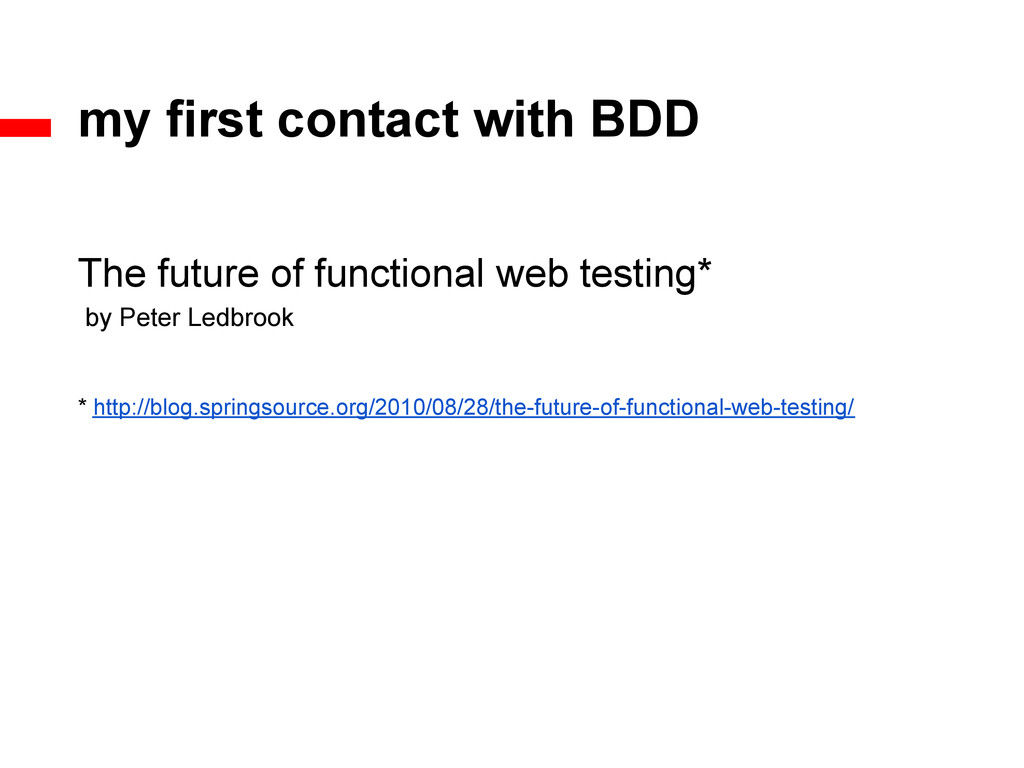Click the asterisk before the URL footnote

pos(82,404)
